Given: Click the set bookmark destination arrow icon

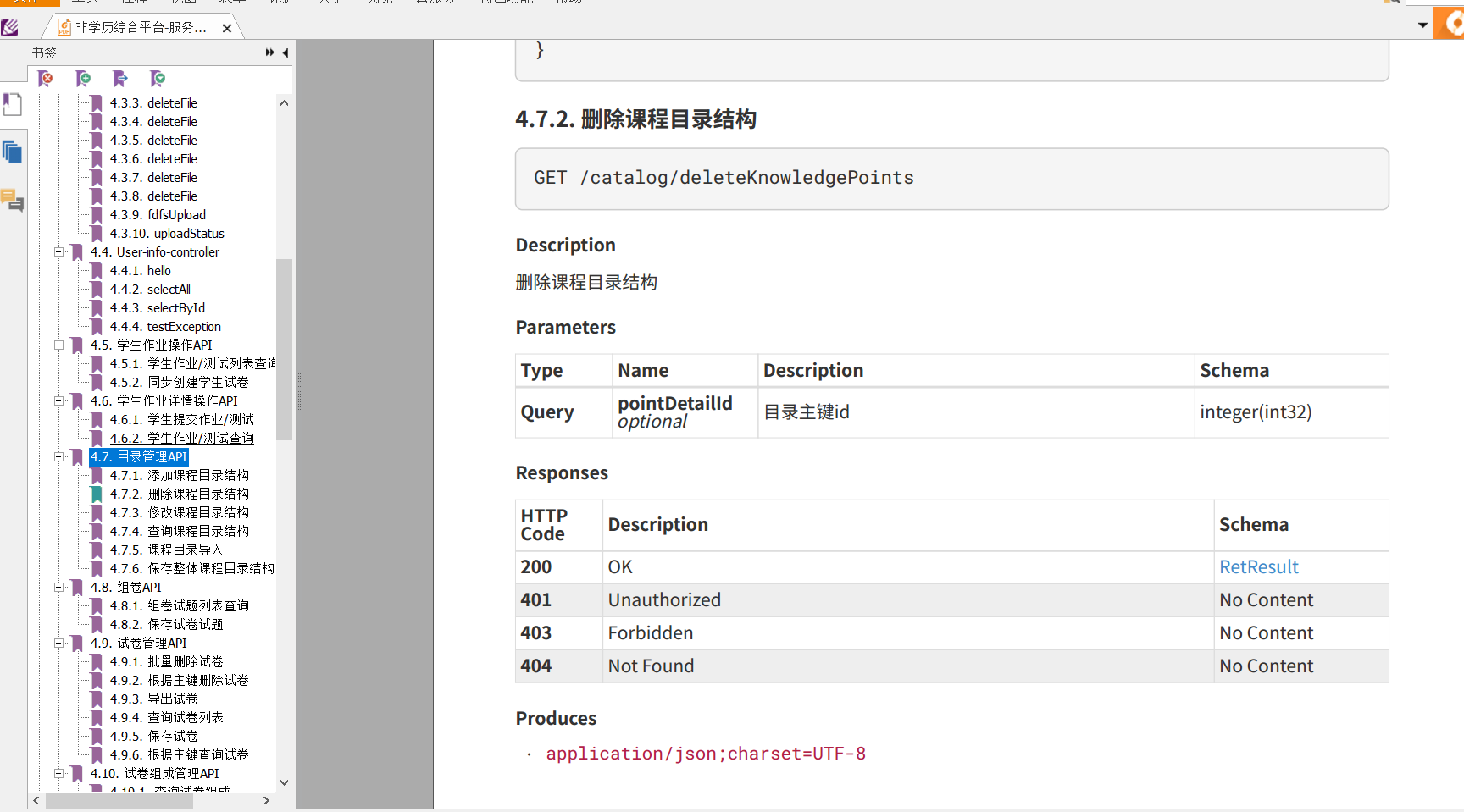Looking at the screenshot, I should tap(120, 79).
